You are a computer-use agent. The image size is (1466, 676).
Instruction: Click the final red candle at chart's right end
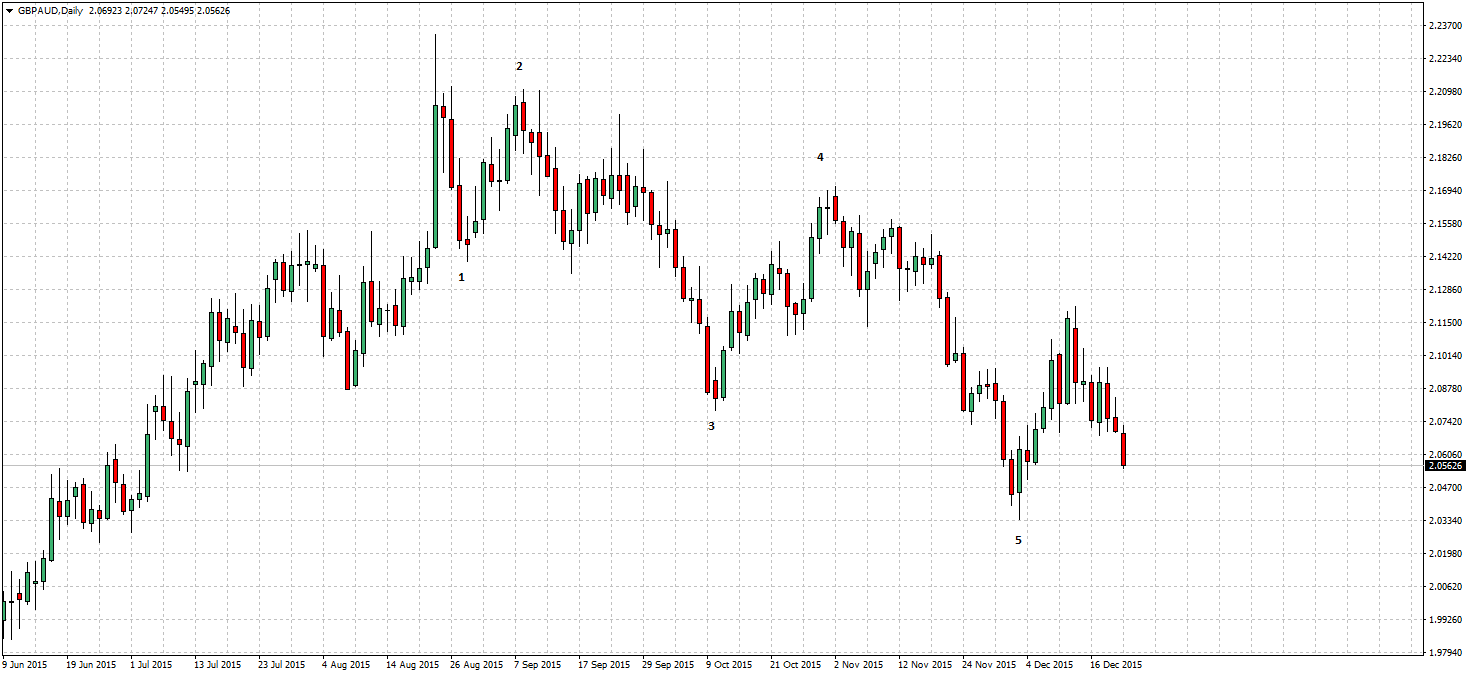[x=1124, y=448]
